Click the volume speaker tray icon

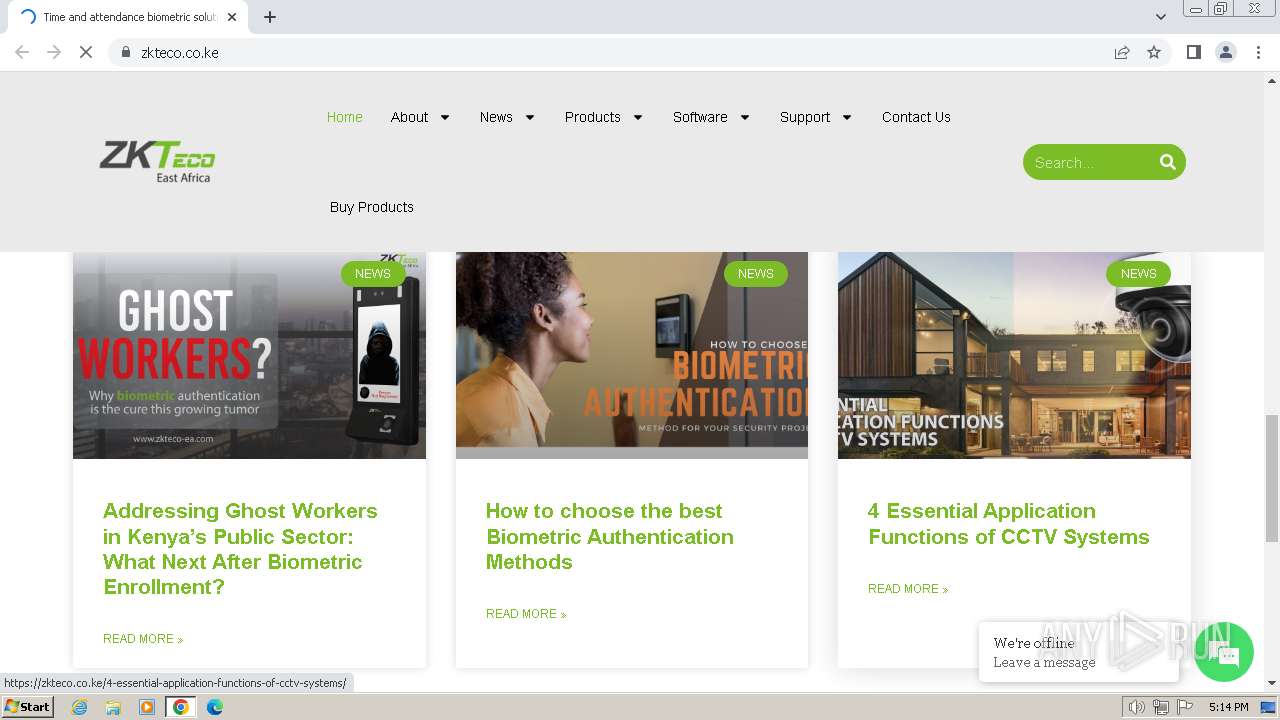pos(1137,707)
